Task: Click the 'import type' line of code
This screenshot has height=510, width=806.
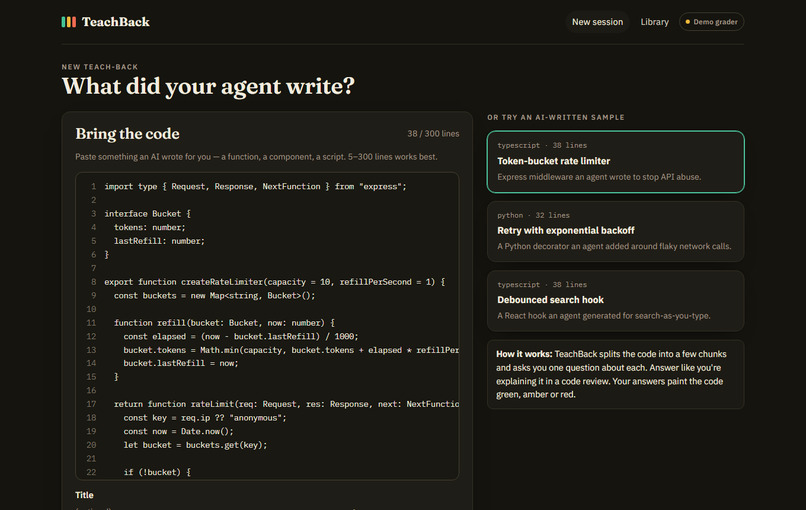Action: coord(255,186)
